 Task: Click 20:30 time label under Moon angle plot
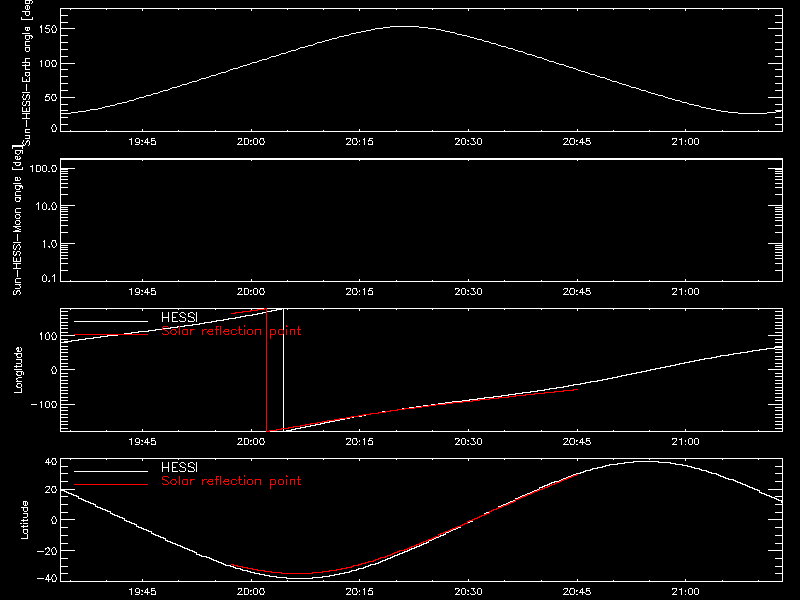[468, 291]
